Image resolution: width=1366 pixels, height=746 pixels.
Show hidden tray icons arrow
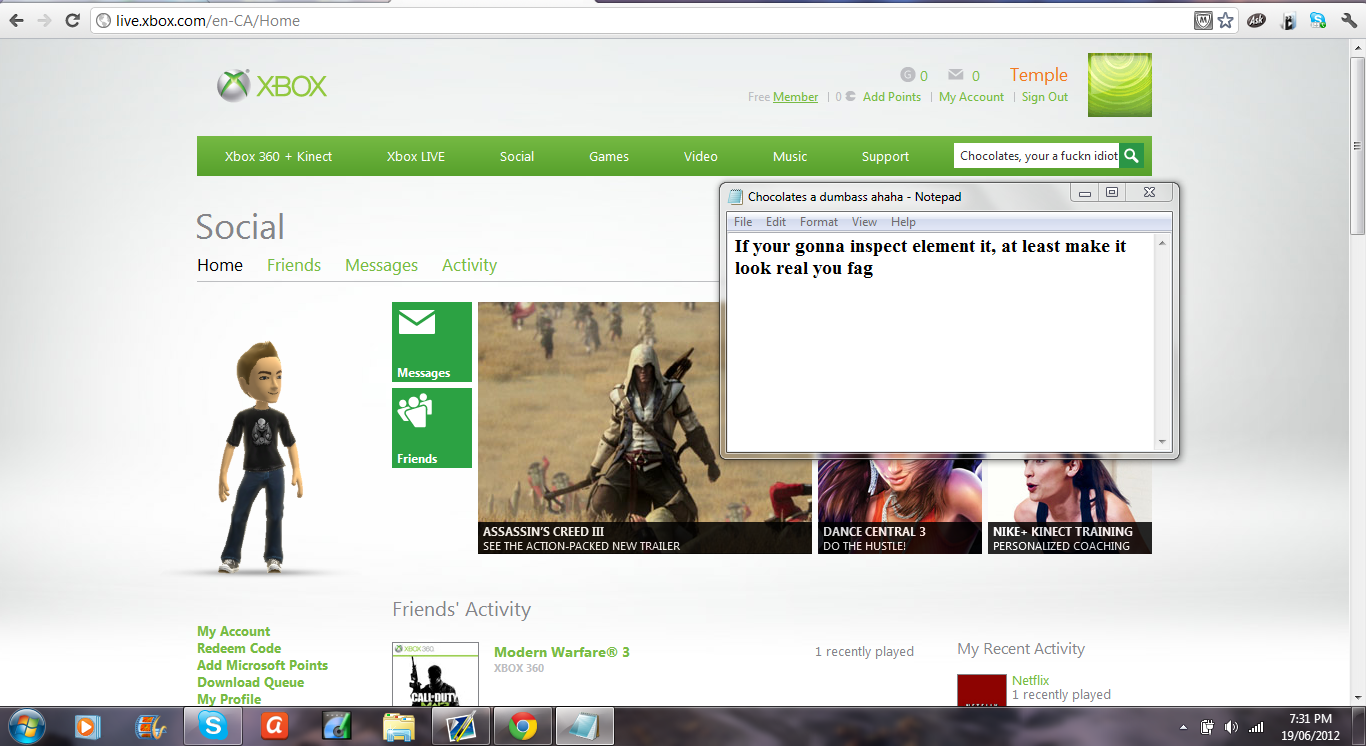click(1183, 727)
